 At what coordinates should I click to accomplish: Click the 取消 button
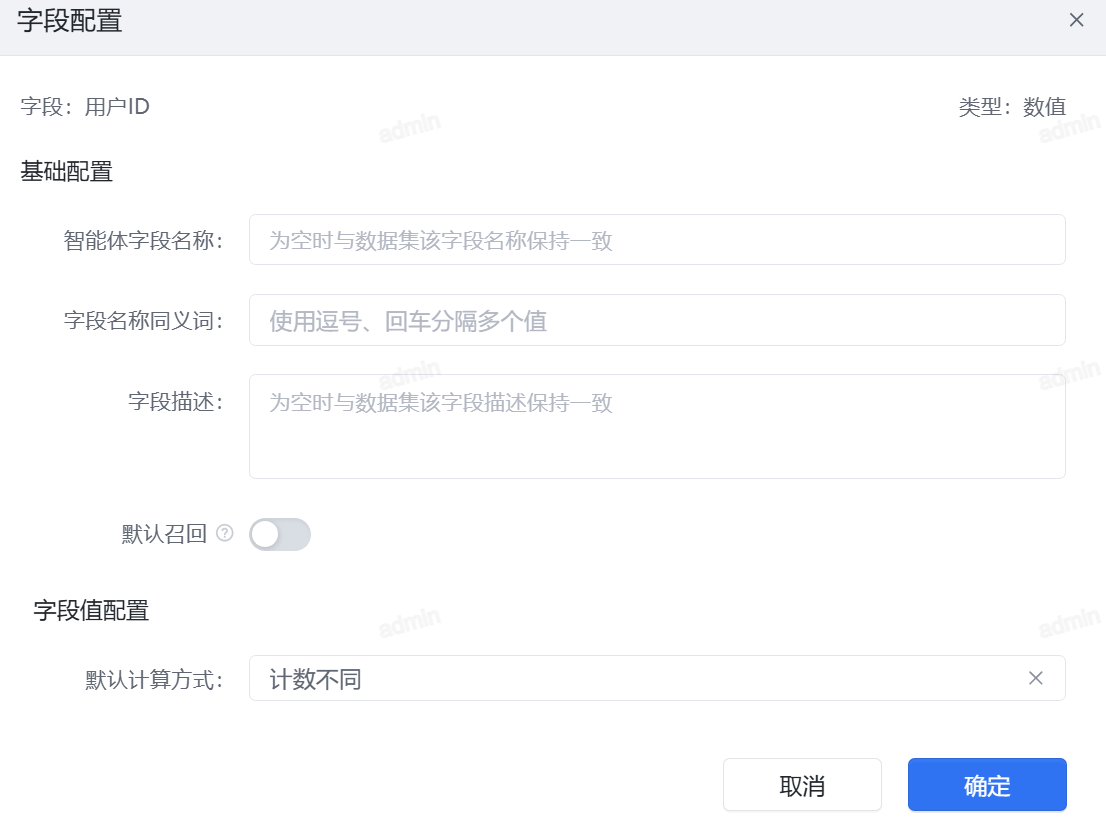802,785
